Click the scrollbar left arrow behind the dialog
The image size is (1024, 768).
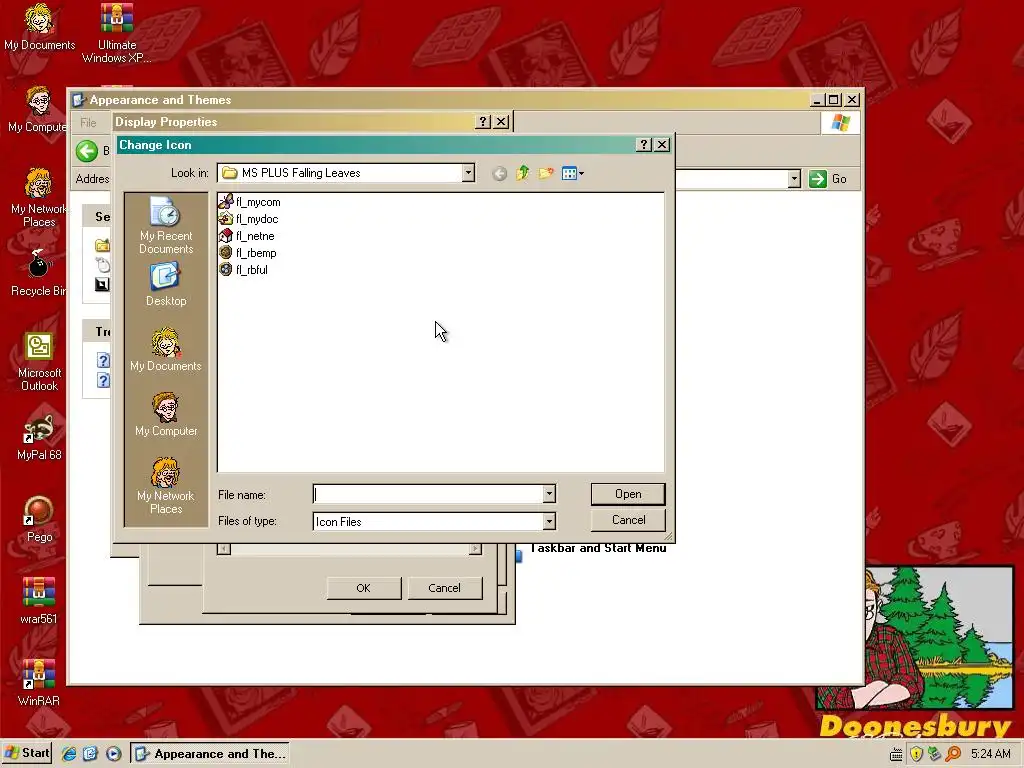224,549
